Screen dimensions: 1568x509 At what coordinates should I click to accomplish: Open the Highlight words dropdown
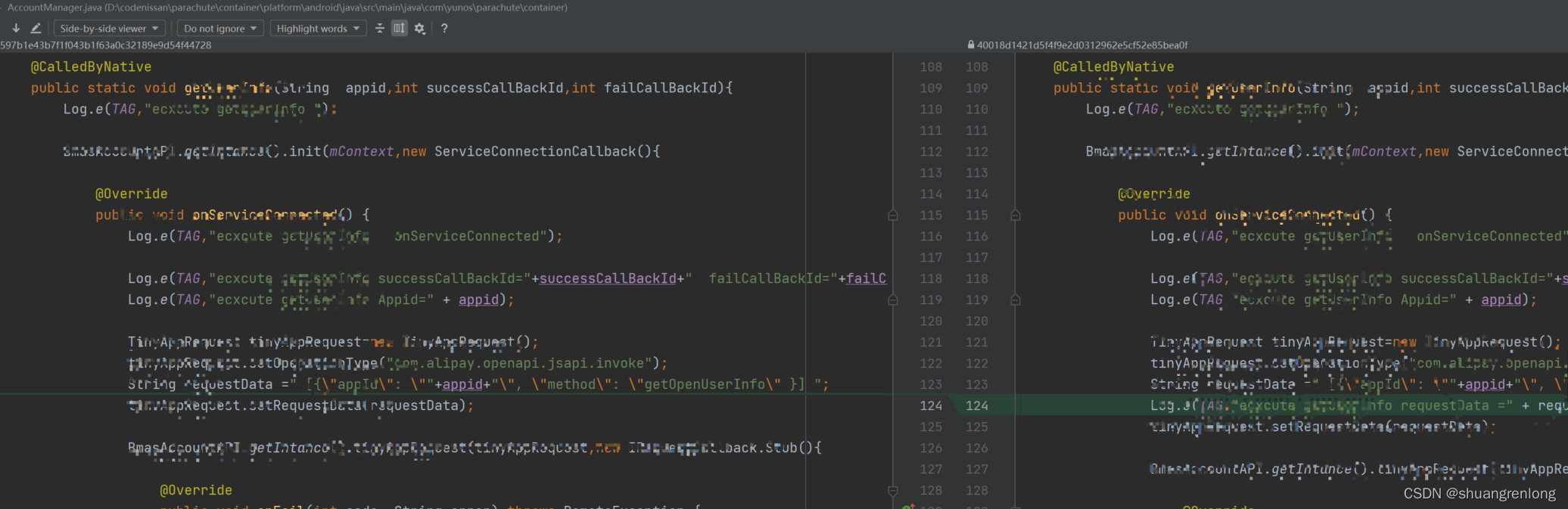(x=318, y=28)
